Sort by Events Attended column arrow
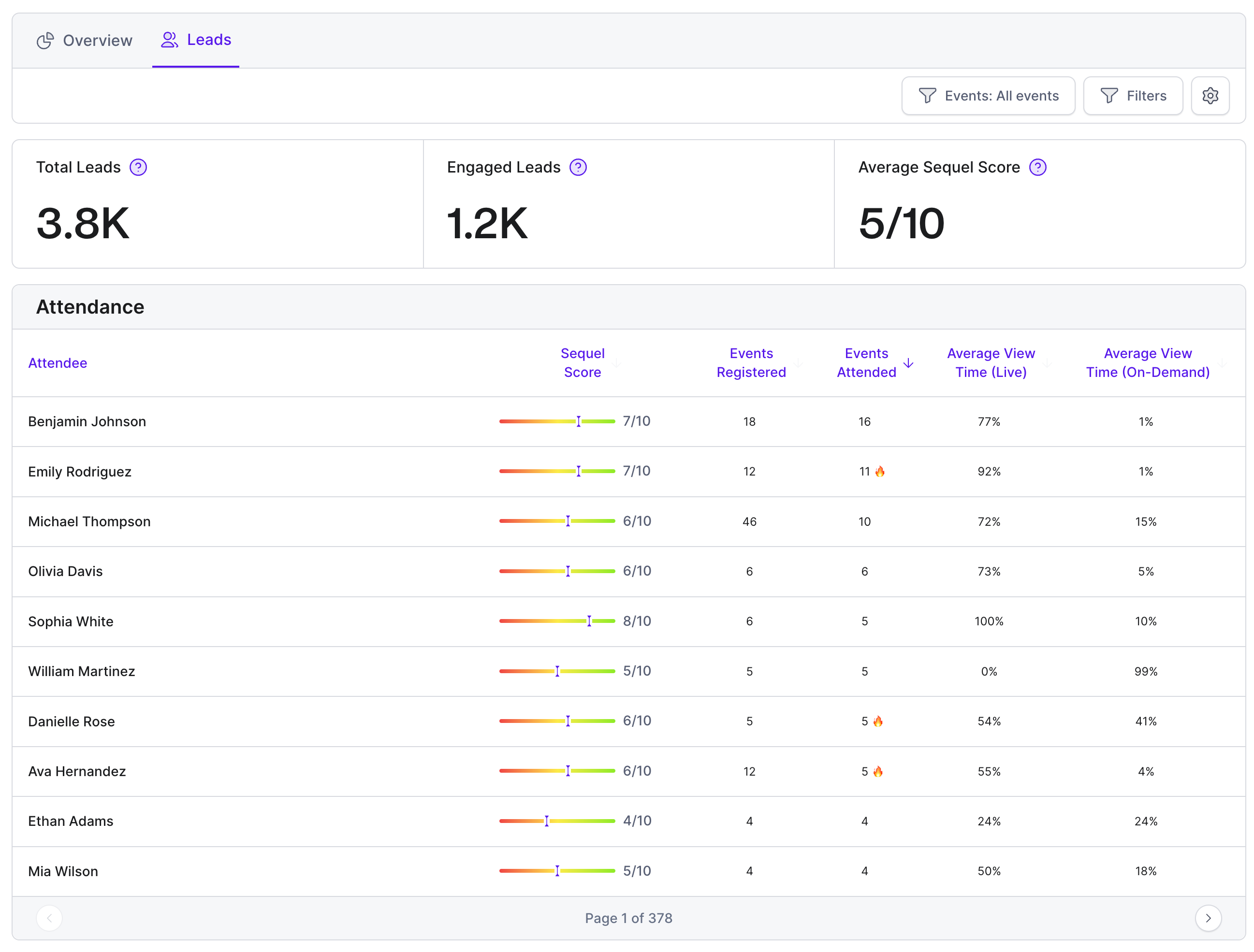This screenshot has height=952, width=1254. [908, 362]
